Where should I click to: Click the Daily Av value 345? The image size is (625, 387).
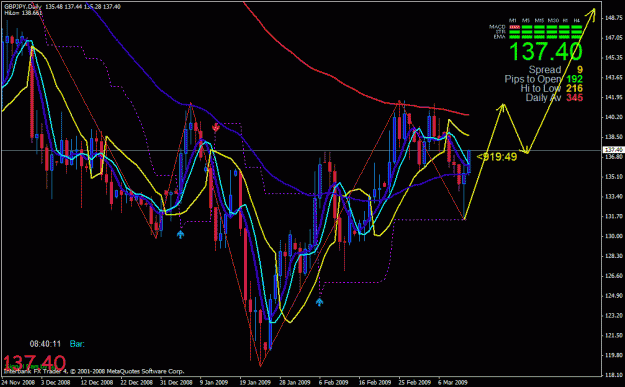[574, 98]
